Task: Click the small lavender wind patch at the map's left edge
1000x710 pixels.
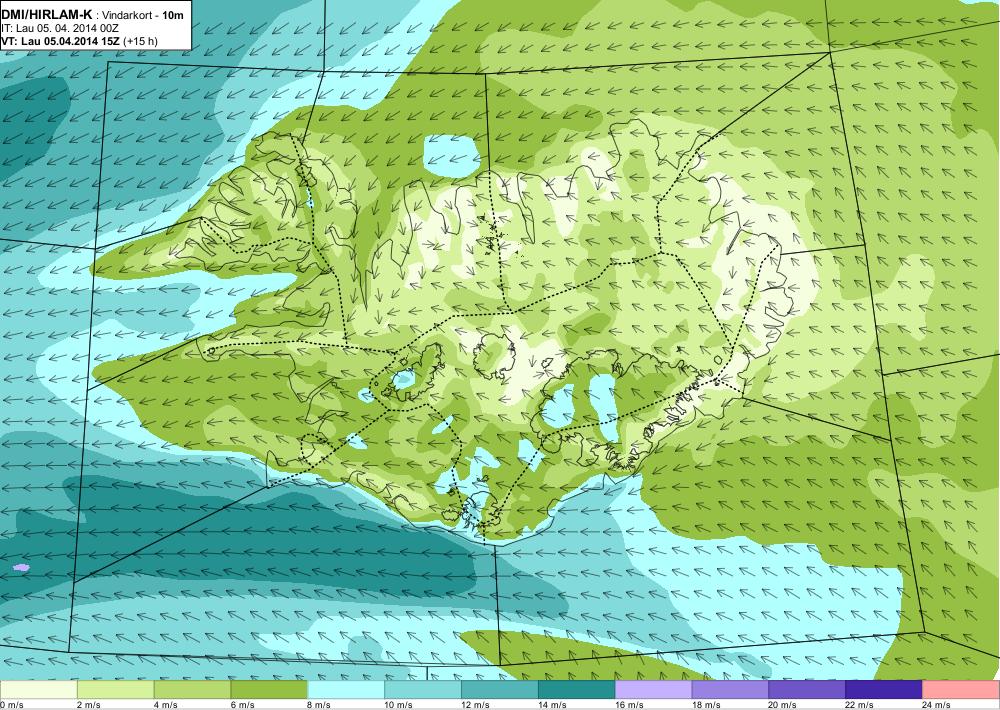Action: coord(21,567)
